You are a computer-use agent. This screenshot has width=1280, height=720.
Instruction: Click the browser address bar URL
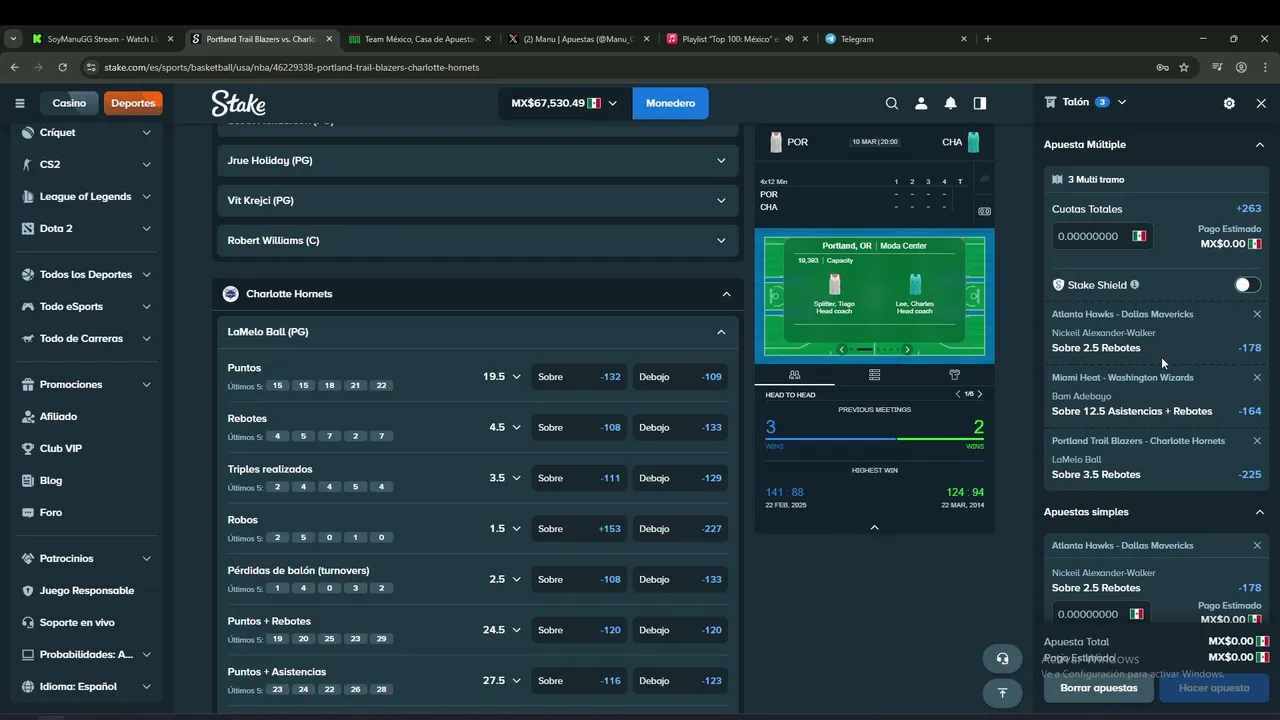292,67
